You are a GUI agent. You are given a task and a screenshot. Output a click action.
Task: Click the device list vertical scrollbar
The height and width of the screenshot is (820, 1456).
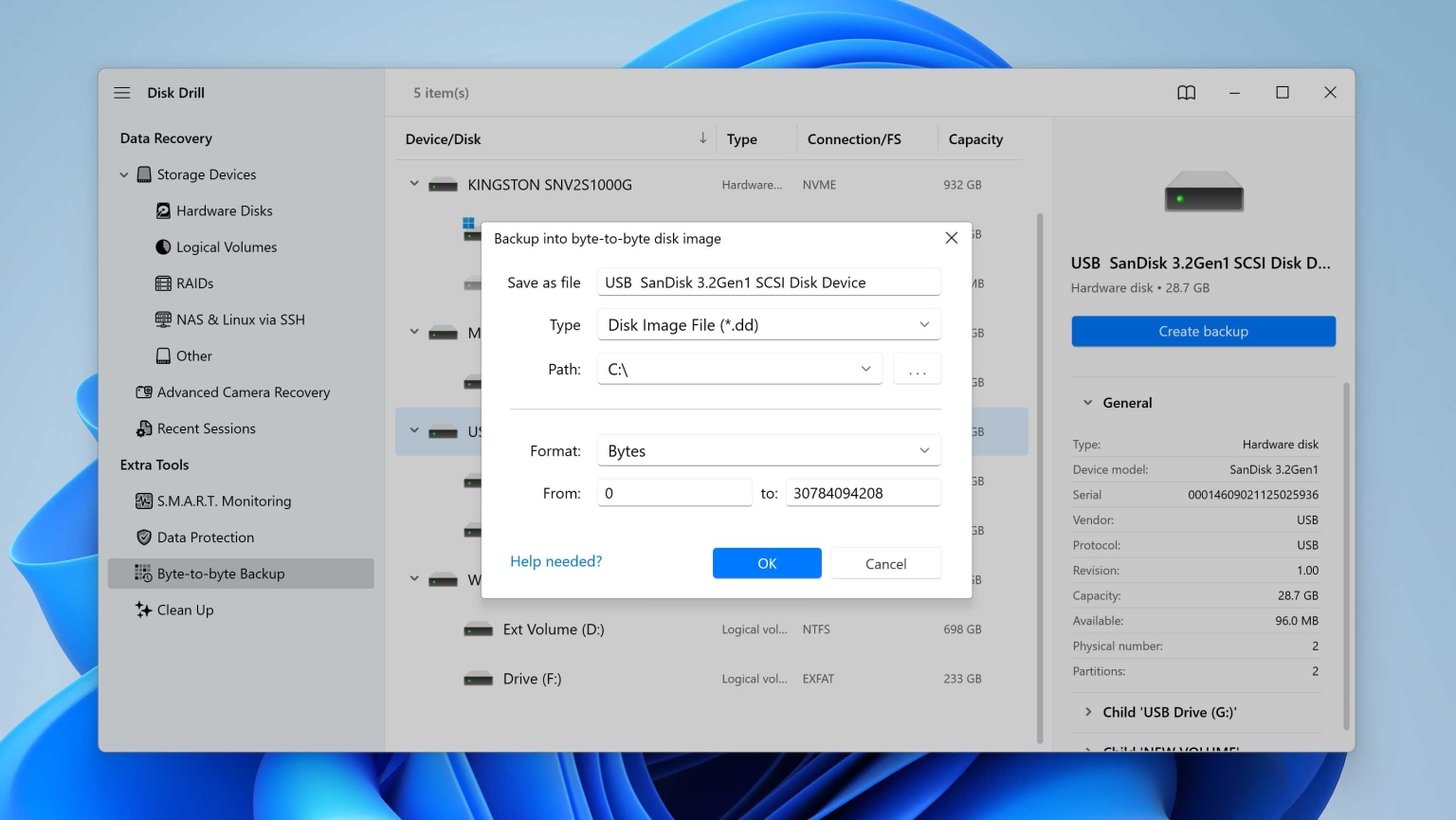[x=1040, y=477]
